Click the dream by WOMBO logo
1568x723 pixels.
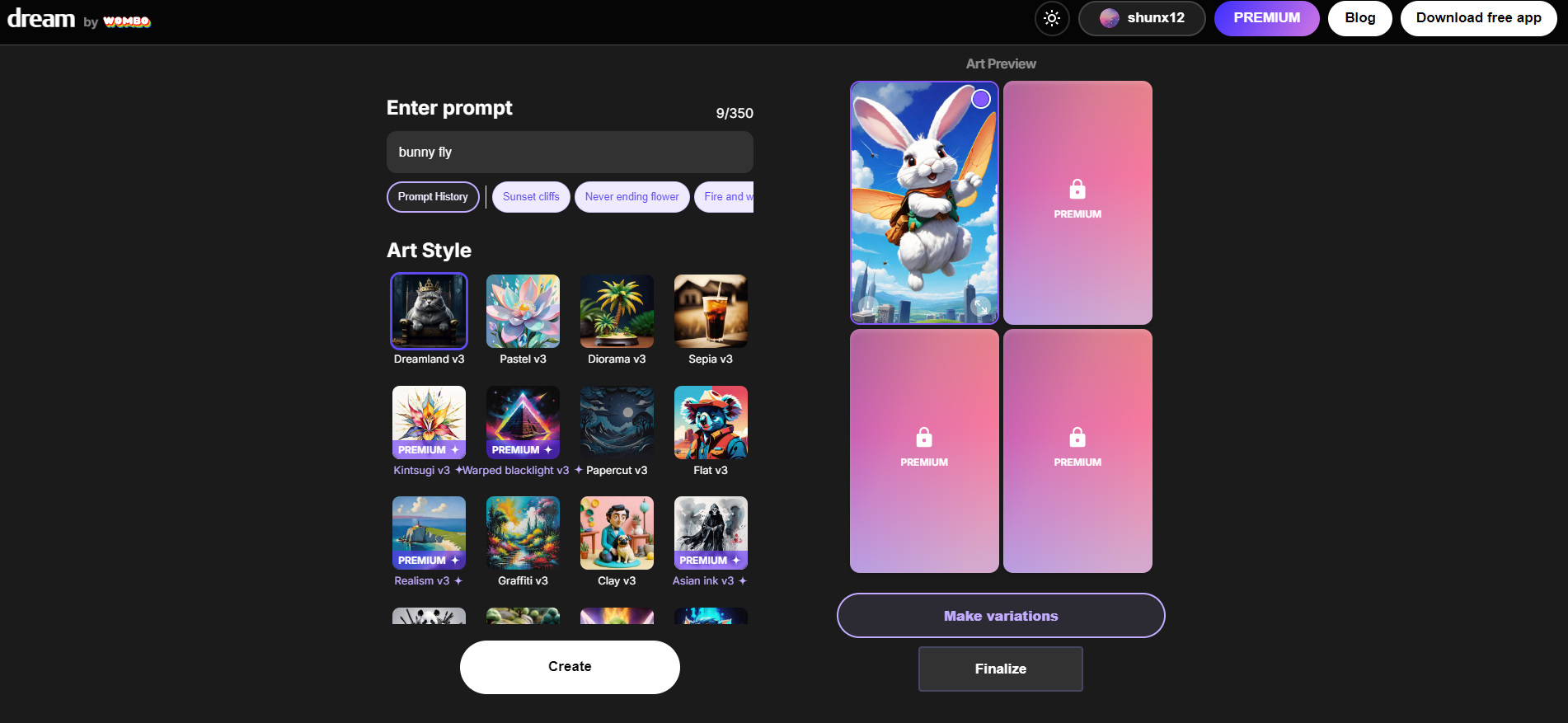[x=79, y=19]
